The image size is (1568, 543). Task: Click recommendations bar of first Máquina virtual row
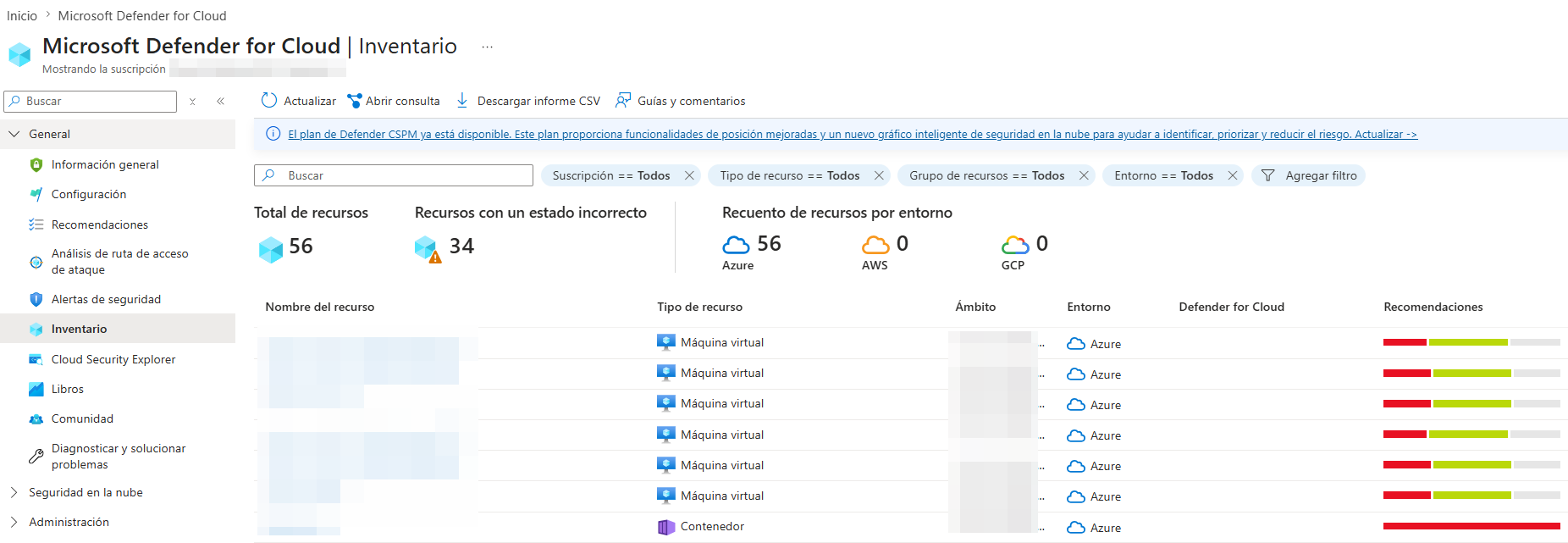pyautogui.click(x=1471, y=342)
